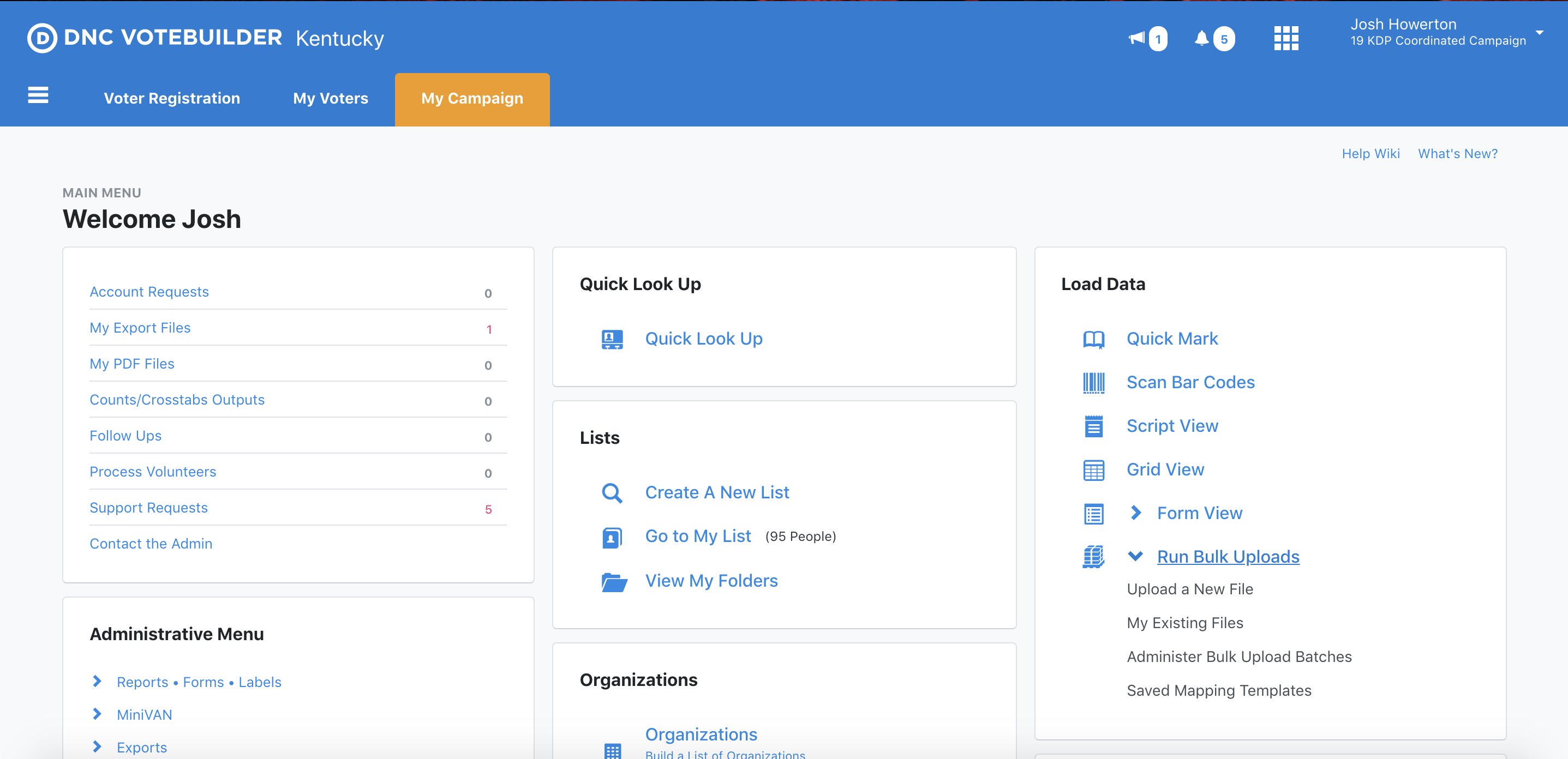This screenshot has width=1568, height=759.
Task: Expand the Form View chevron
Action: [x=1135, y=513]
